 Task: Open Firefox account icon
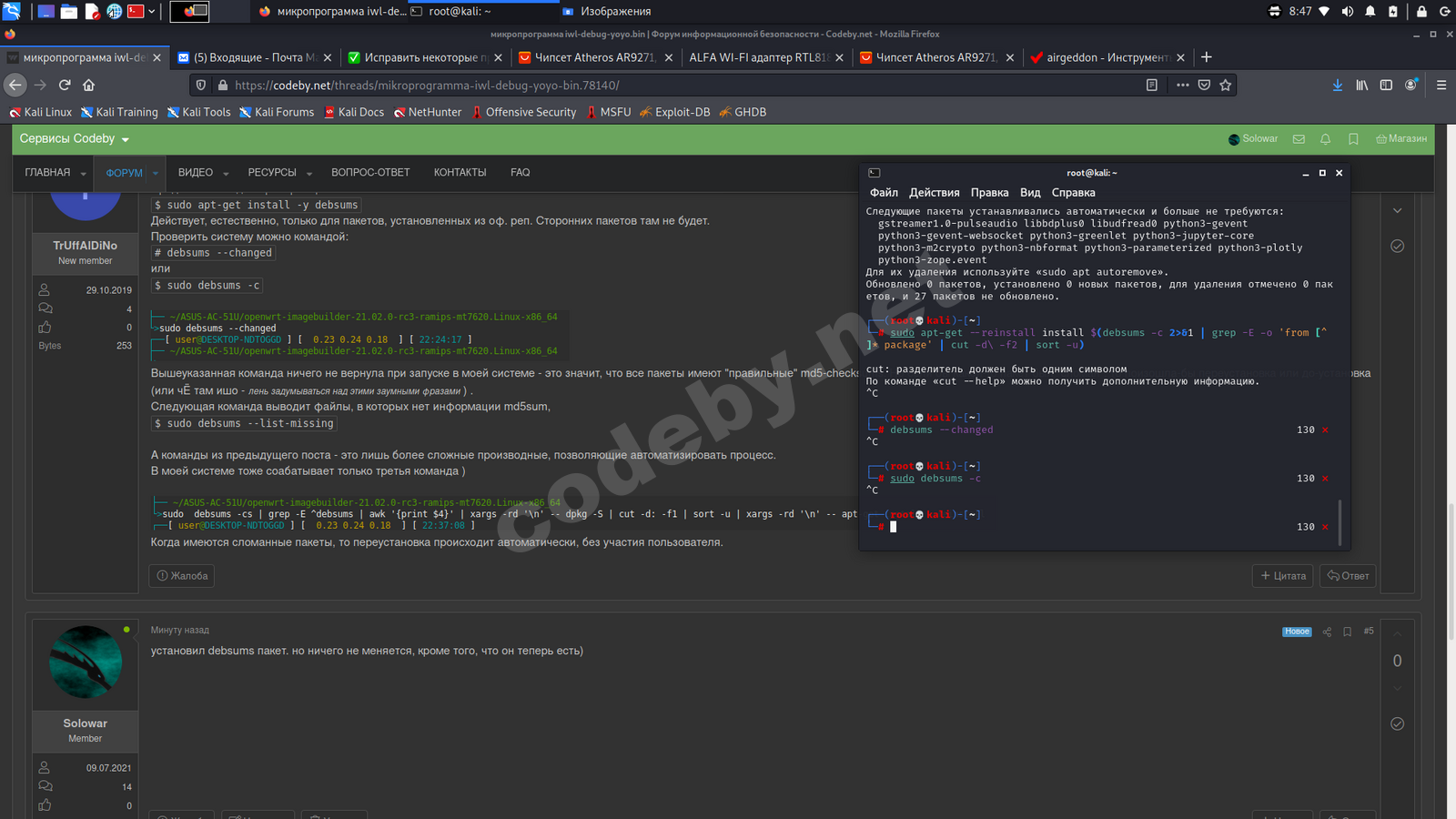[1411, 85]
